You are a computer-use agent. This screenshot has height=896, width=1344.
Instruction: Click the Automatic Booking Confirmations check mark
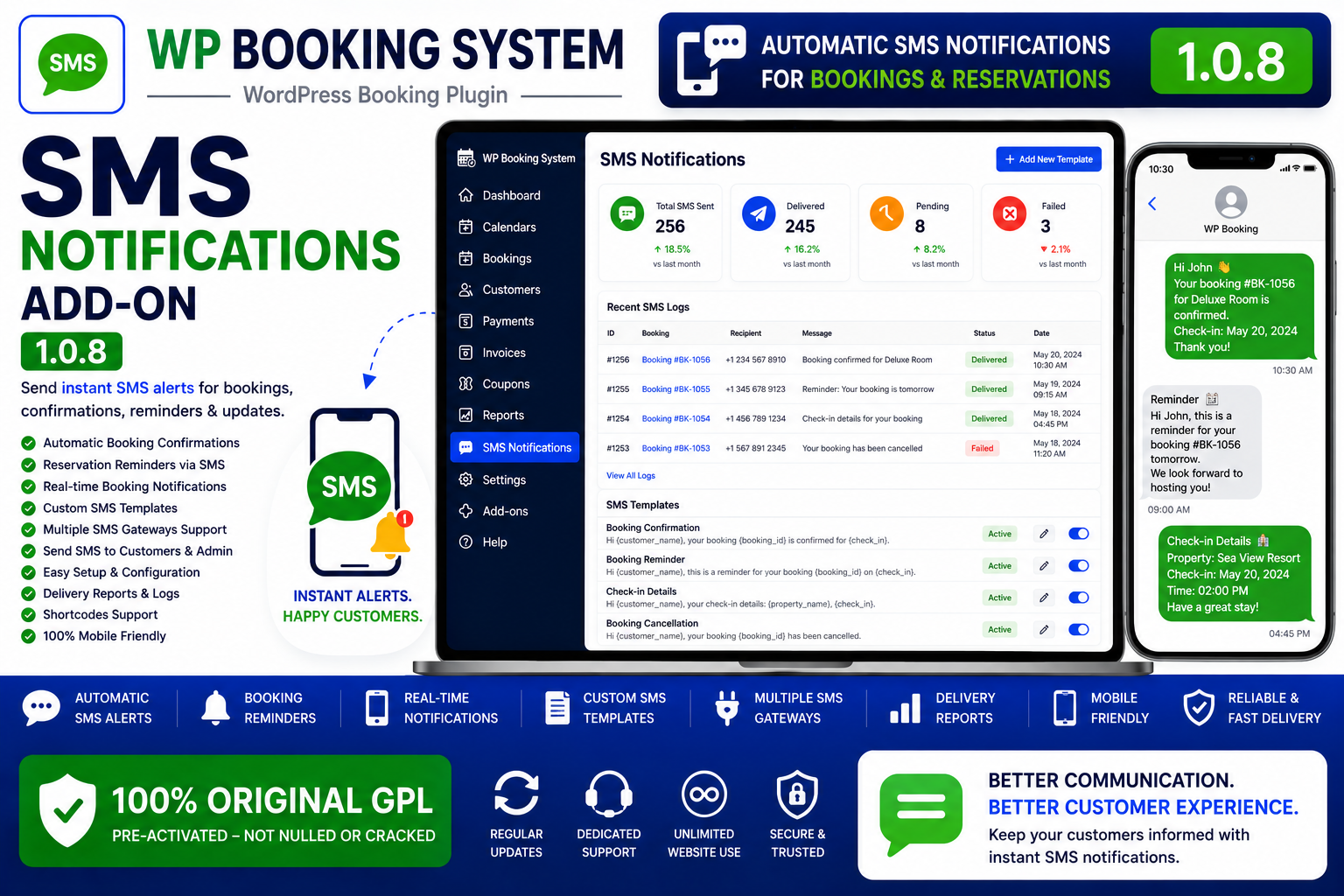coord(29,443)
